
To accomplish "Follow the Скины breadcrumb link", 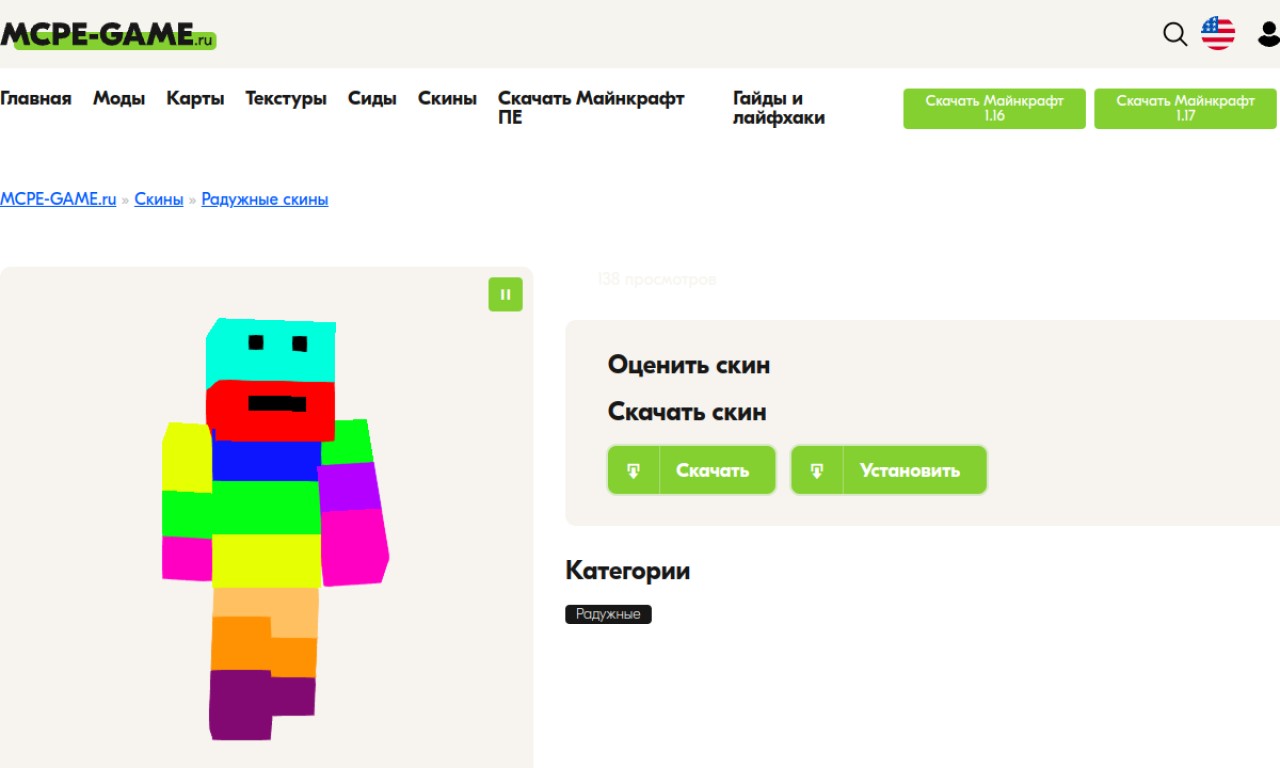I will point(159,199).
